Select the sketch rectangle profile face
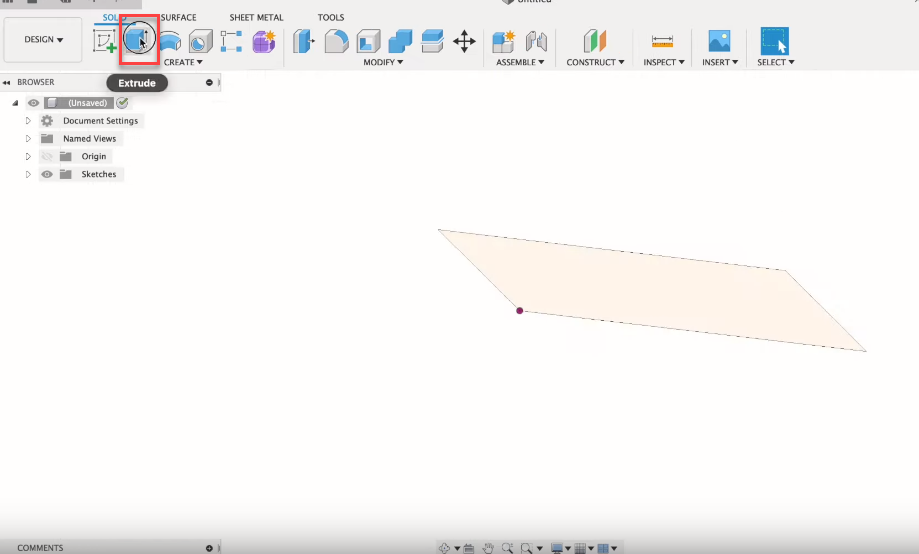 (652, 290)
